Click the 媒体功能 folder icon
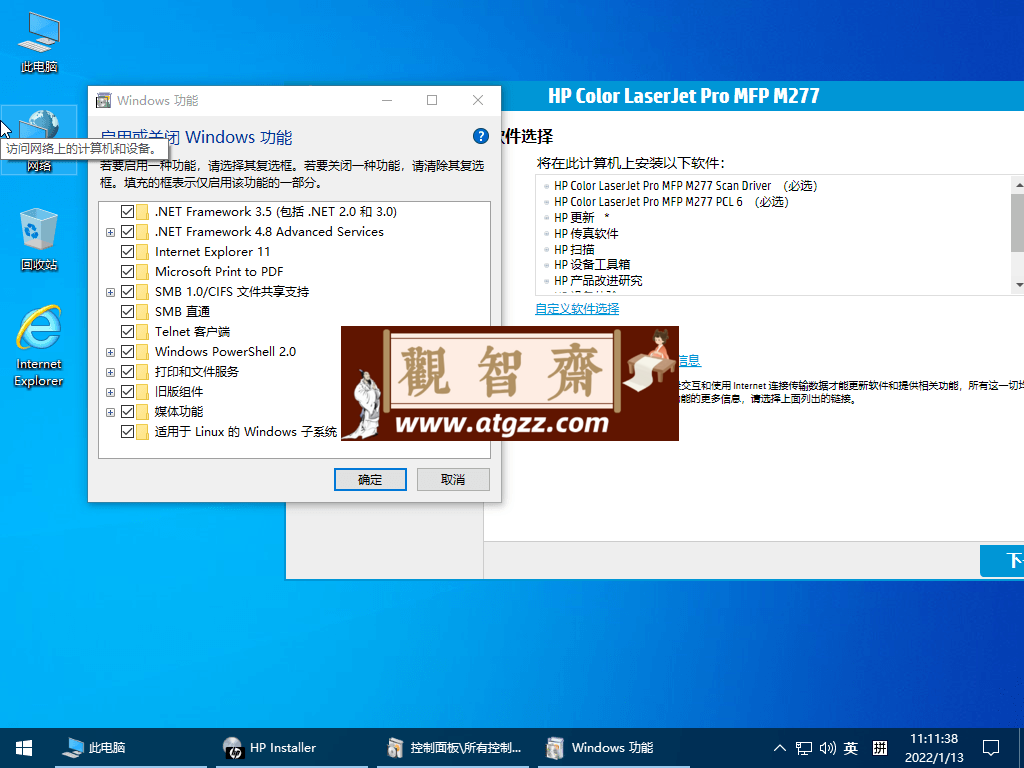The image size is (1024, 768). pos(142,411)
